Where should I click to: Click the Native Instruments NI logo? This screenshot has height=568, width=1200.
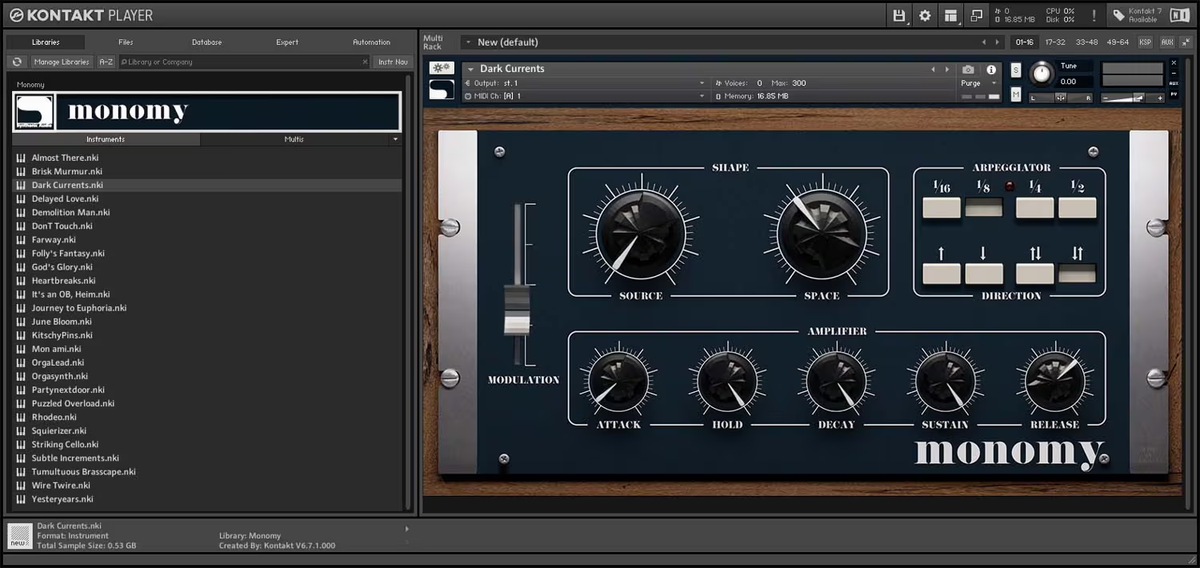pos(1181,15)
